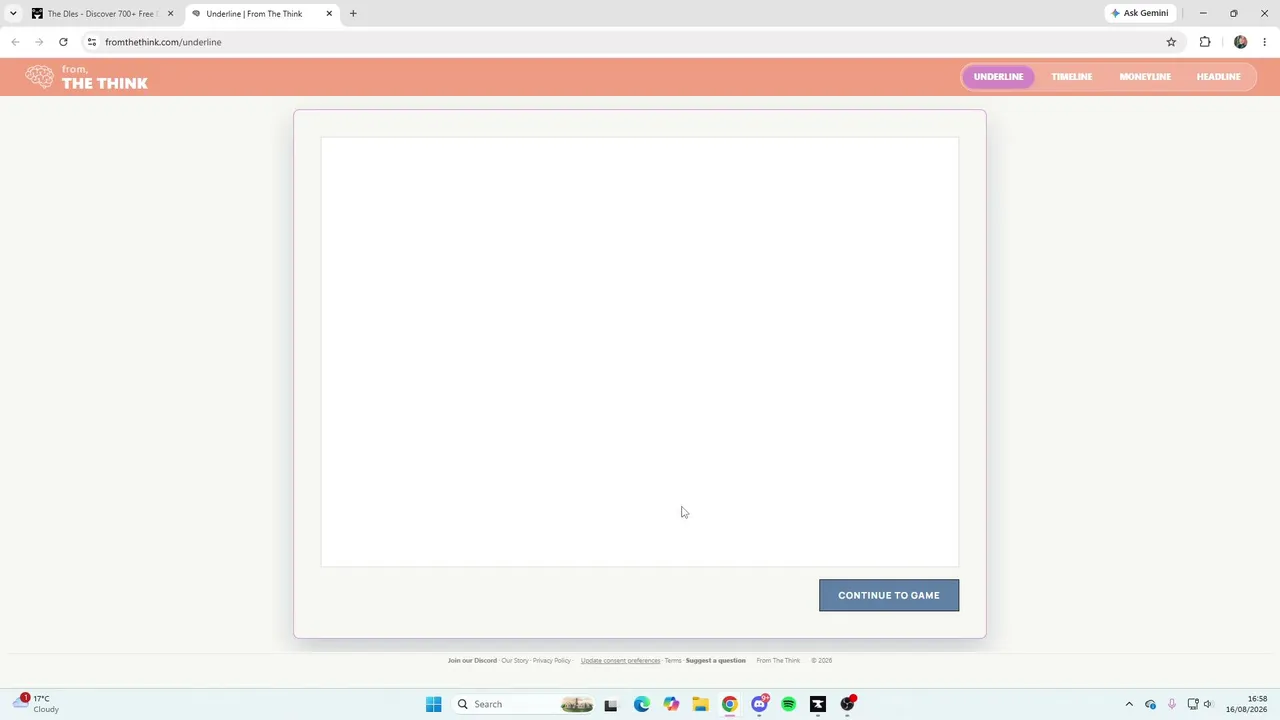Image resolution: width=1280 pixels, height=720 pixels.
Task: Open Discord from the taskbar
Action: [x=759, y=704]
